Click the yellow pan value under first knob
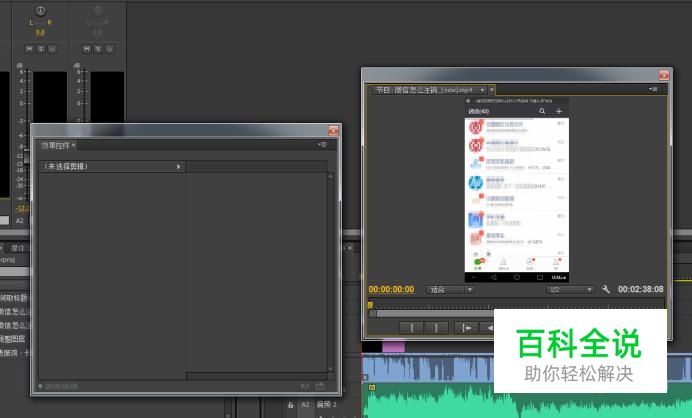The height and width of the screenshot is (418, 692). coord(40,32)
